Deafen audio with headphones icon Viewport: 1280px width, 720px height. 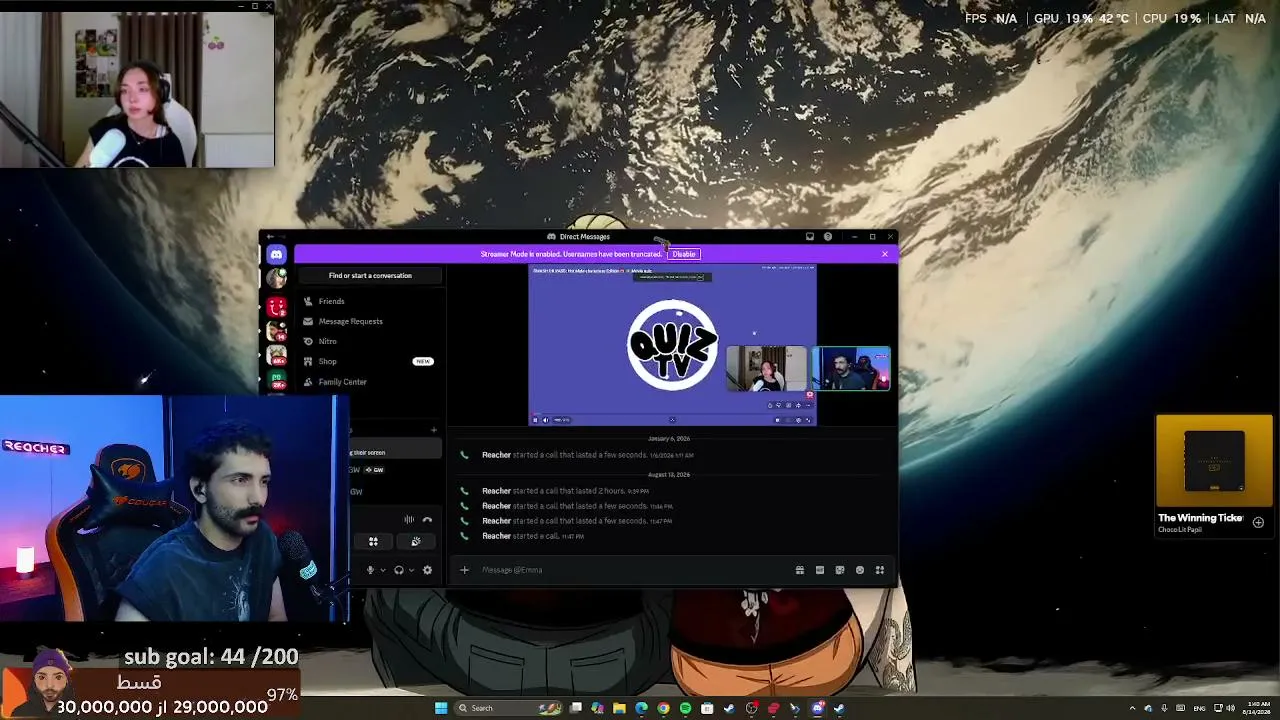pyautogui.click(x=399, y=570)
